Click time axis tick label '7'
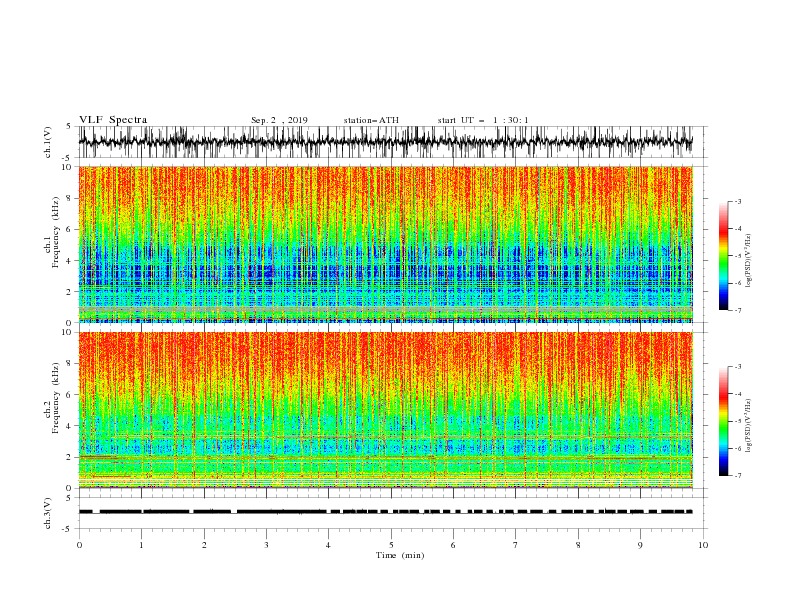Viewport: 792px width, 612px height. tap(516, 545)
